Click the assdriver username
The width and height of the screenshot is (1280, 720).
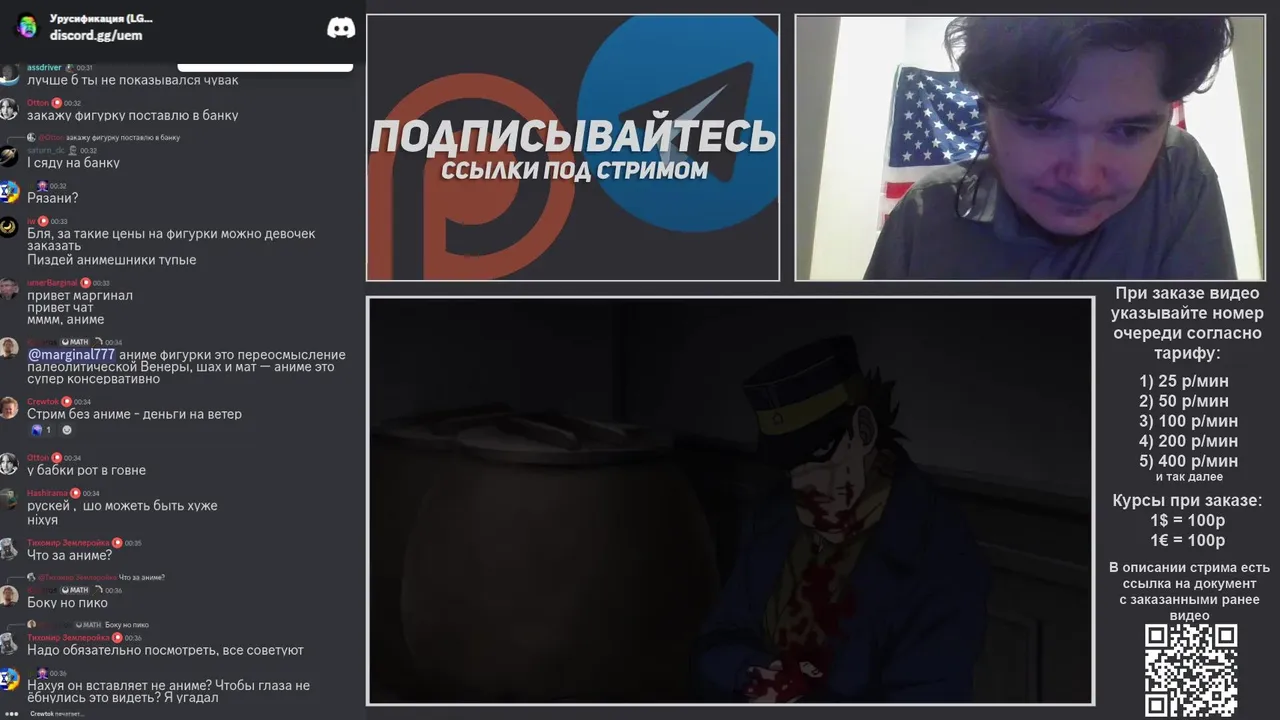[x=44, y=67]
